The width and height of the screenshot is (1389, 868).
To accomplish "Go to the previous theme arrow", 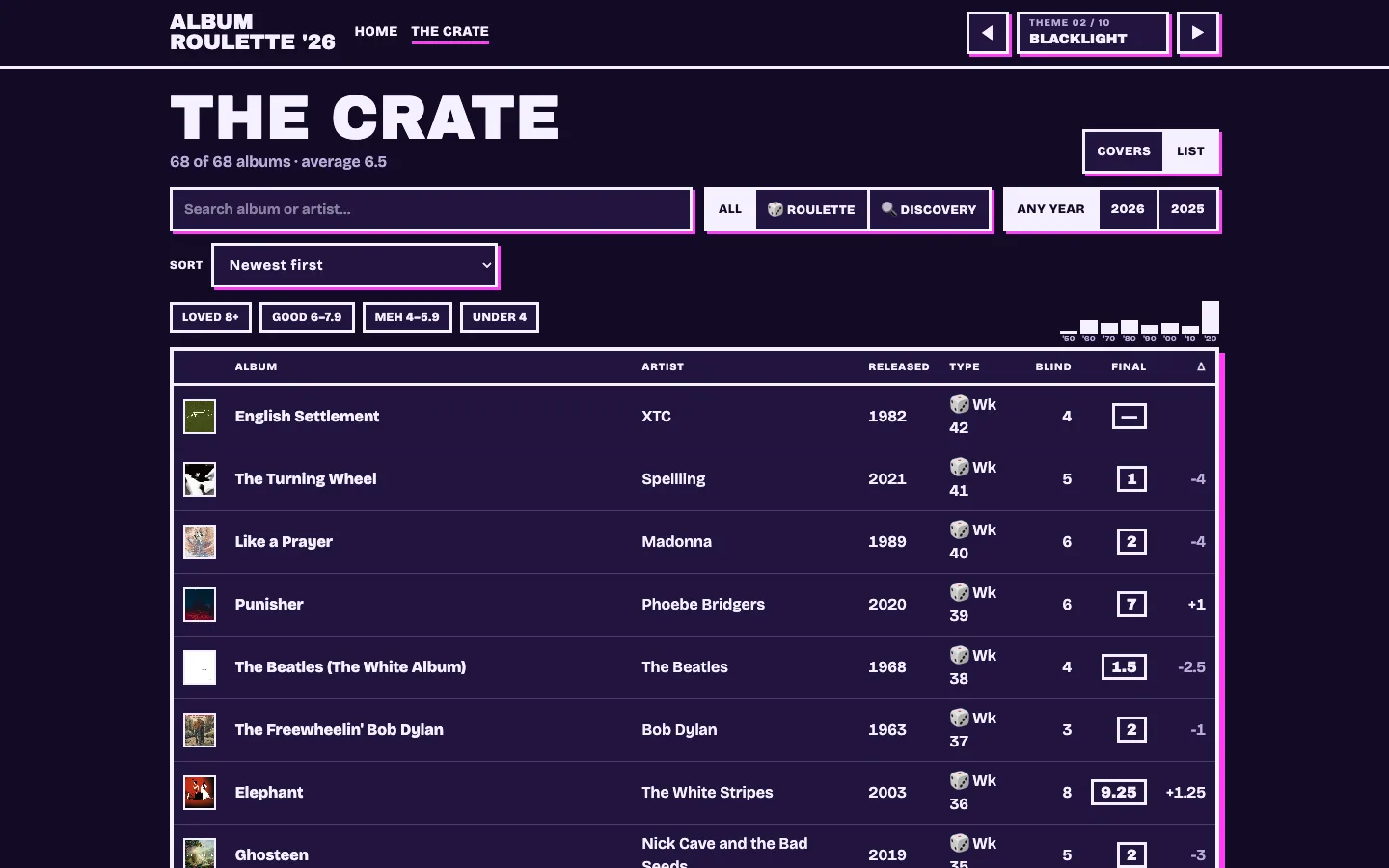I will (988, 33).
